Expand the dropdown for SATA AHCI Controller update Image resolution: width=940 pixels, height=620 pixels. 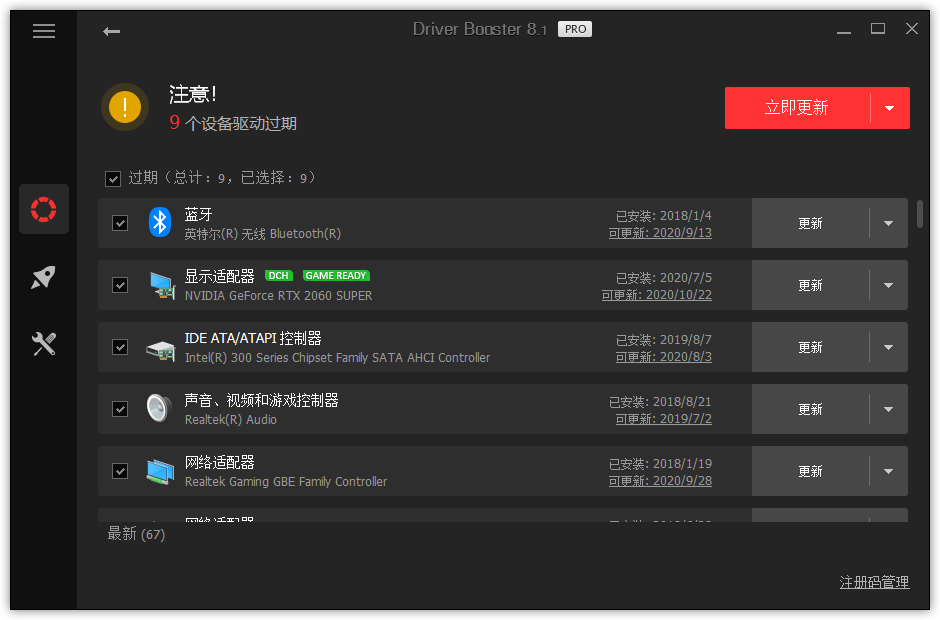pos(888,347)
